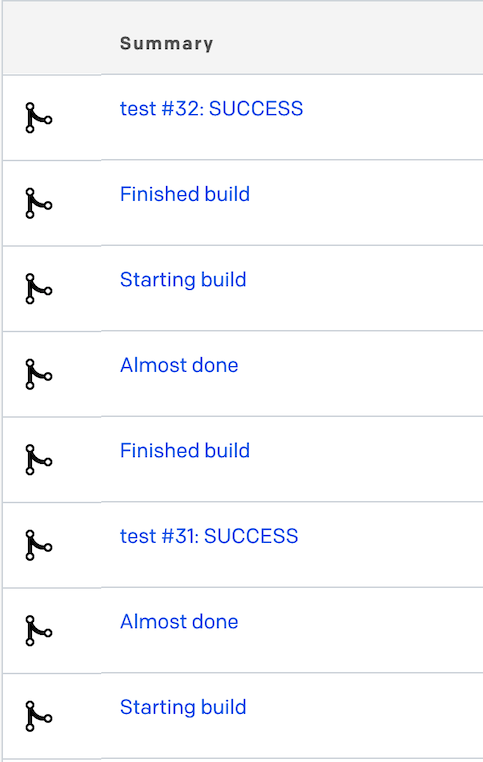Image resolution: width=483 pixels, height=762 pixels.
Task: Open the upper Starting build link
Action: (x=183, y=279)
